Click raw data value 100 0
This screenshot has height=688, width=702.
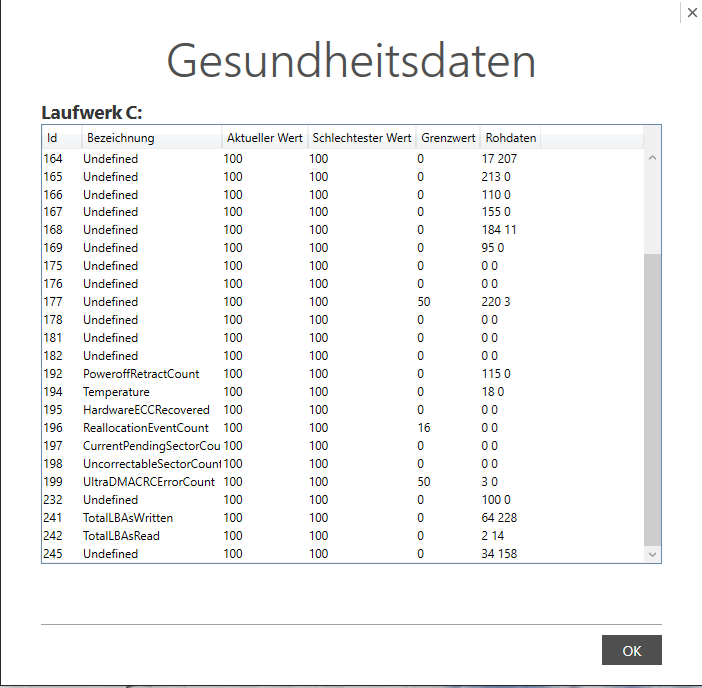point(496,500)
